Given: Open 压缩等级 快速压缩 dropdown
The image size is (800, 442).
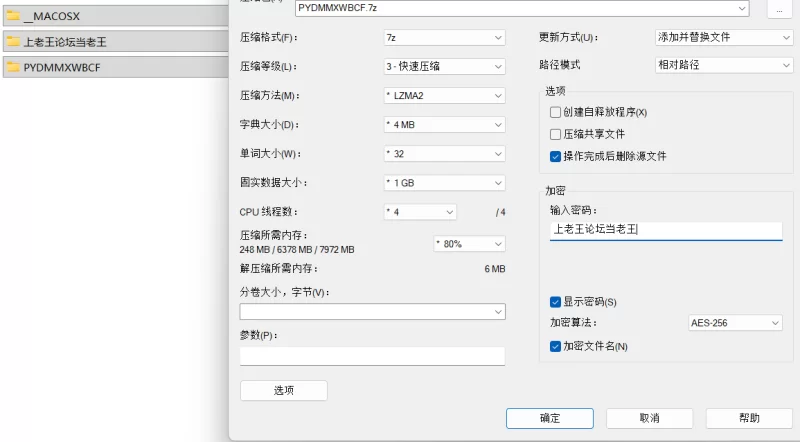Looking at the screenshot, I should pyautogui.click(x=444, y=66).
